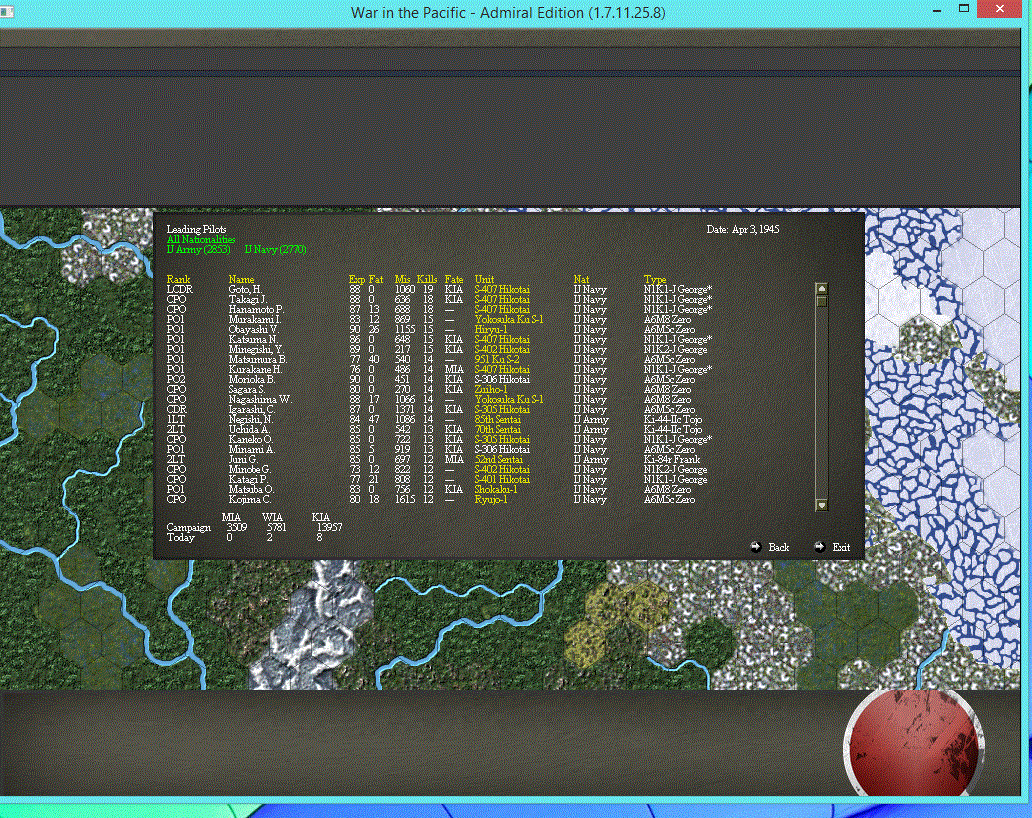The width and height of the screenshot is (1032, 818).
Task: Select pilot name Obayashi V.
Action: 253,330
